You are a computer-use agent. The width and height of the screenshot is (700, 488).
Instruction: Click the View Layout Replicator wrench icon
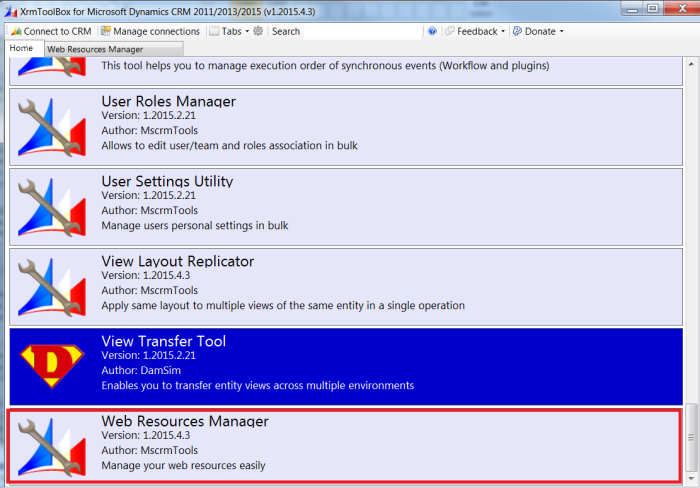pyautogui.click(x=49, y=285)
